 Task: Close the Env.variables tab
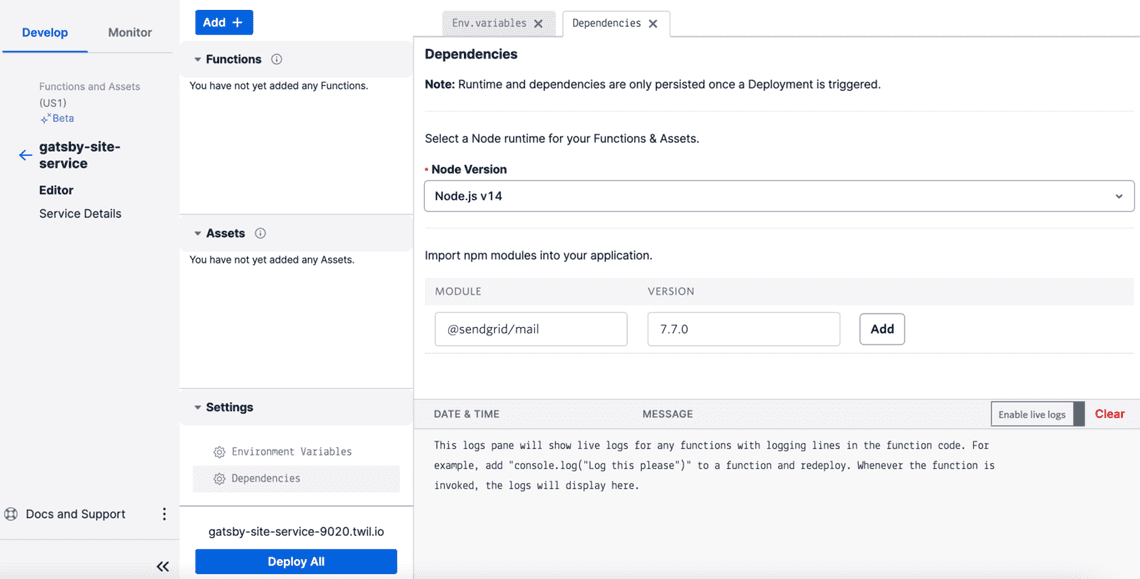pos(539,24)
